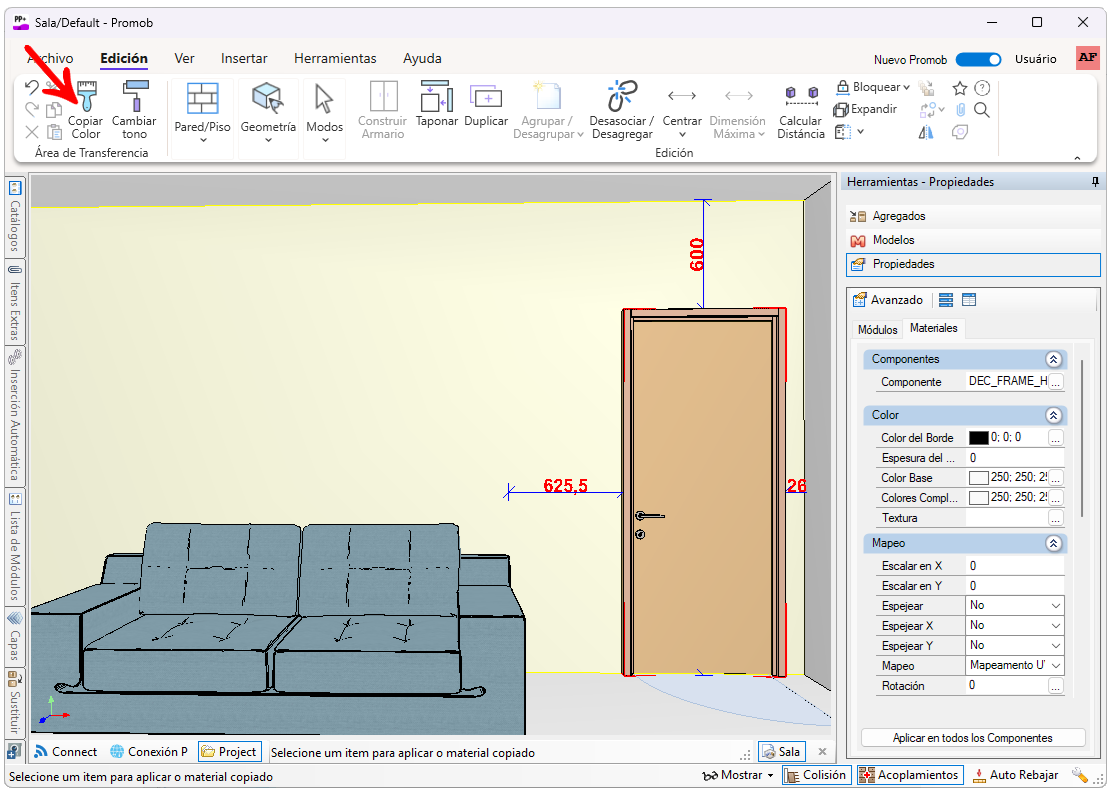
Task: Expand the Pared/Piso dropdown
Action: [x=203, y=138]
